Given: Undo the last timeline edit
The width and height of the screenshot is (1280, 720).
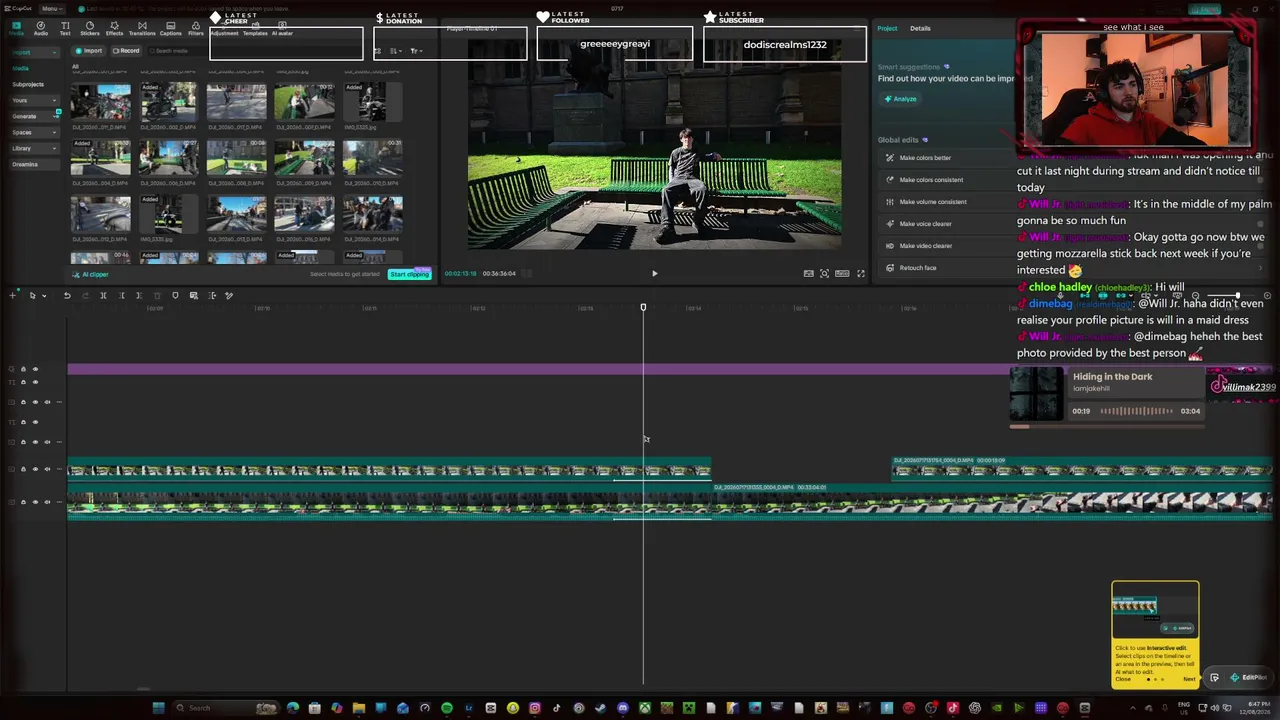Looking at the screenshot, I should click(67, 296).
